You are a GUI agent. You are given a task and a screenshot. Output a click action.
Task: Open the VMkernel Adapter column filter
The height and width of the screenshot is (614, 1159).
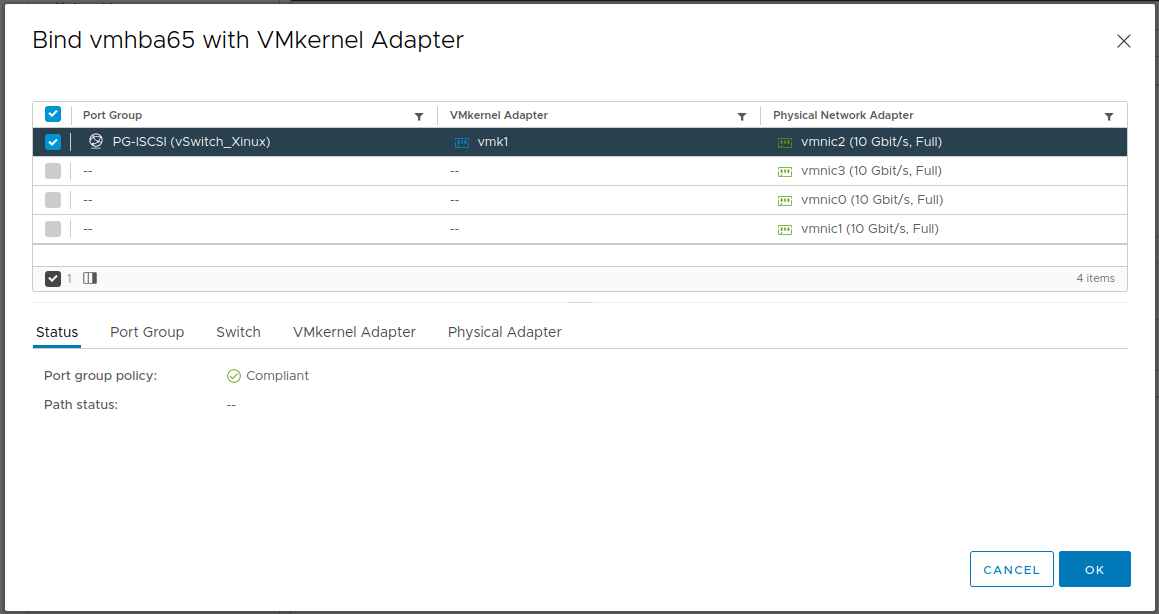click(742, 117)
